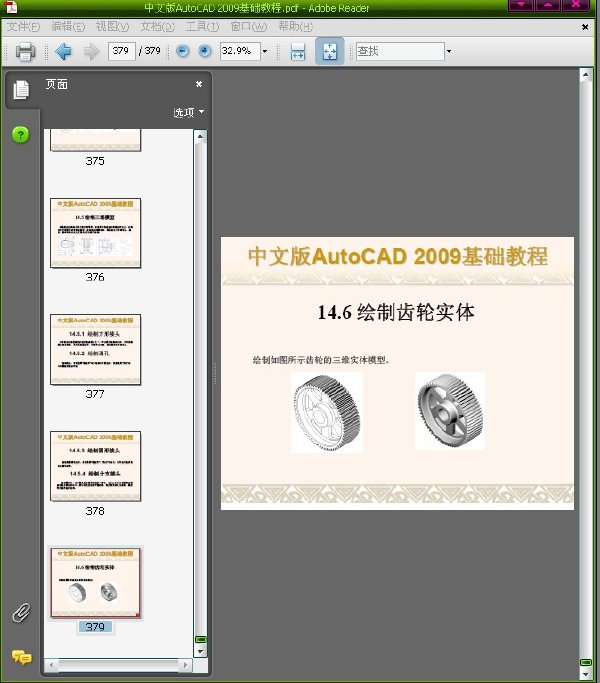Screen dimensions: 600x683
Task: Select page 377 thumbnail
Action: [95, 349]
